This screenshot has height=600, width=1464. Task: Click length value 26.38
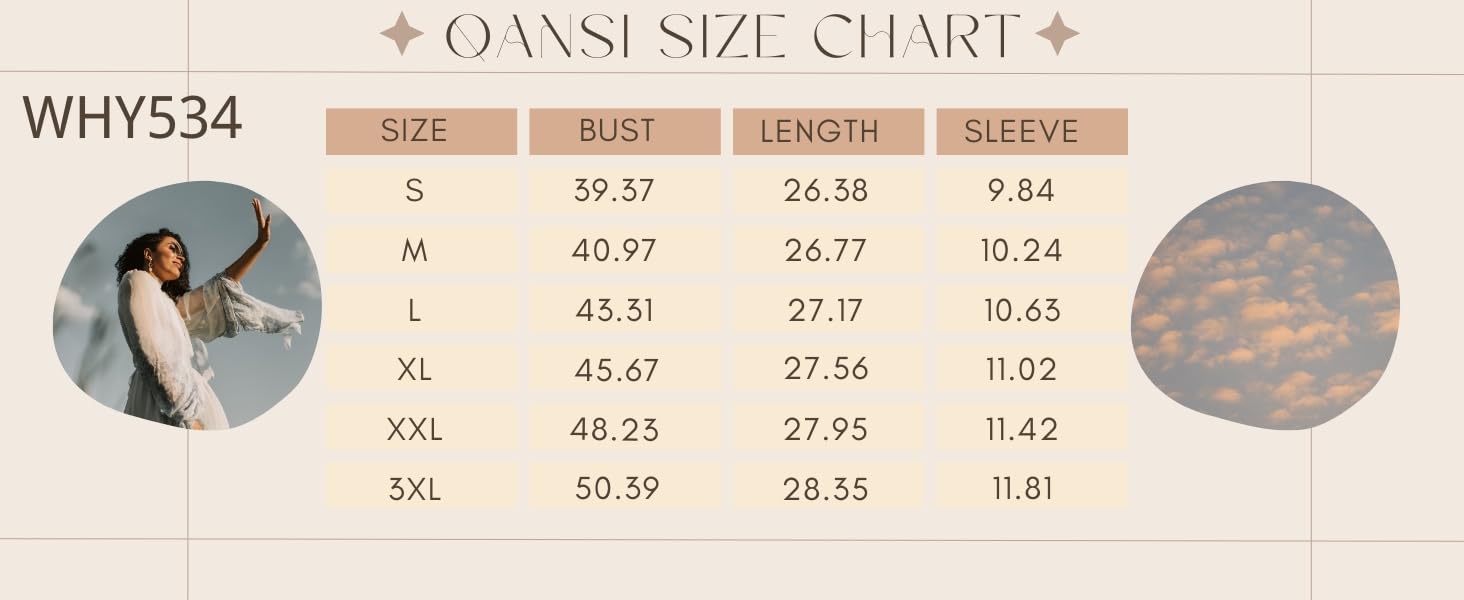(x=828, y=190)
